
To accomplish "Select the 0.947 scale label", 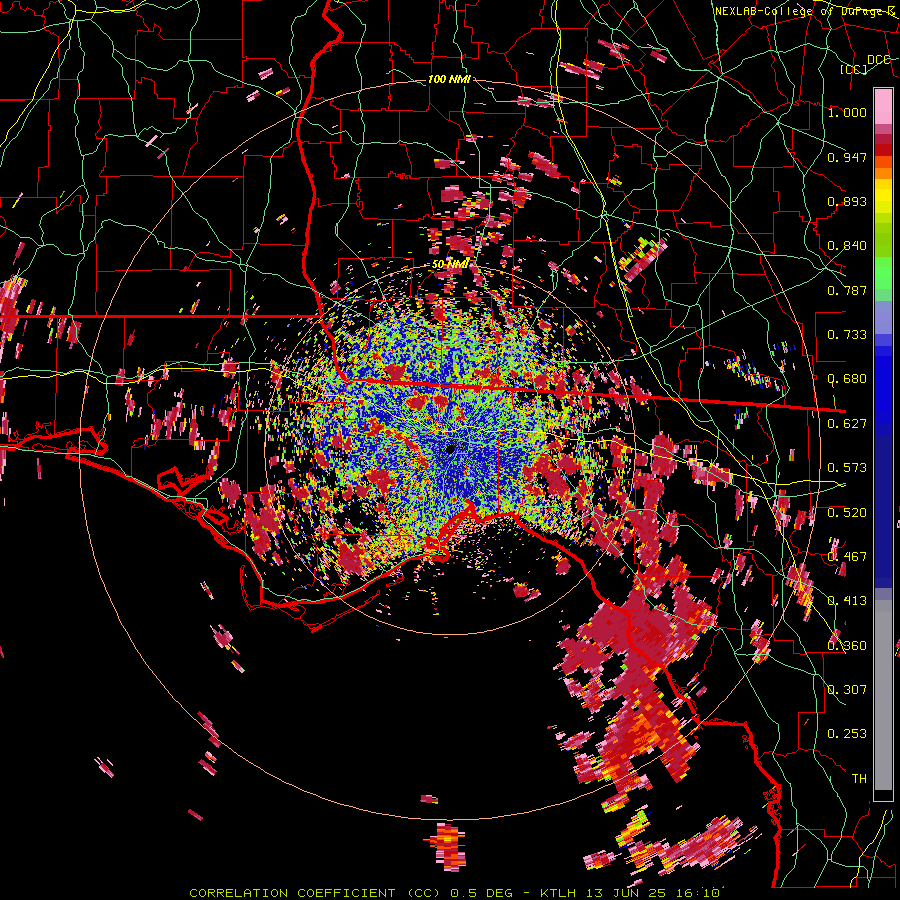I will (847, 157).
